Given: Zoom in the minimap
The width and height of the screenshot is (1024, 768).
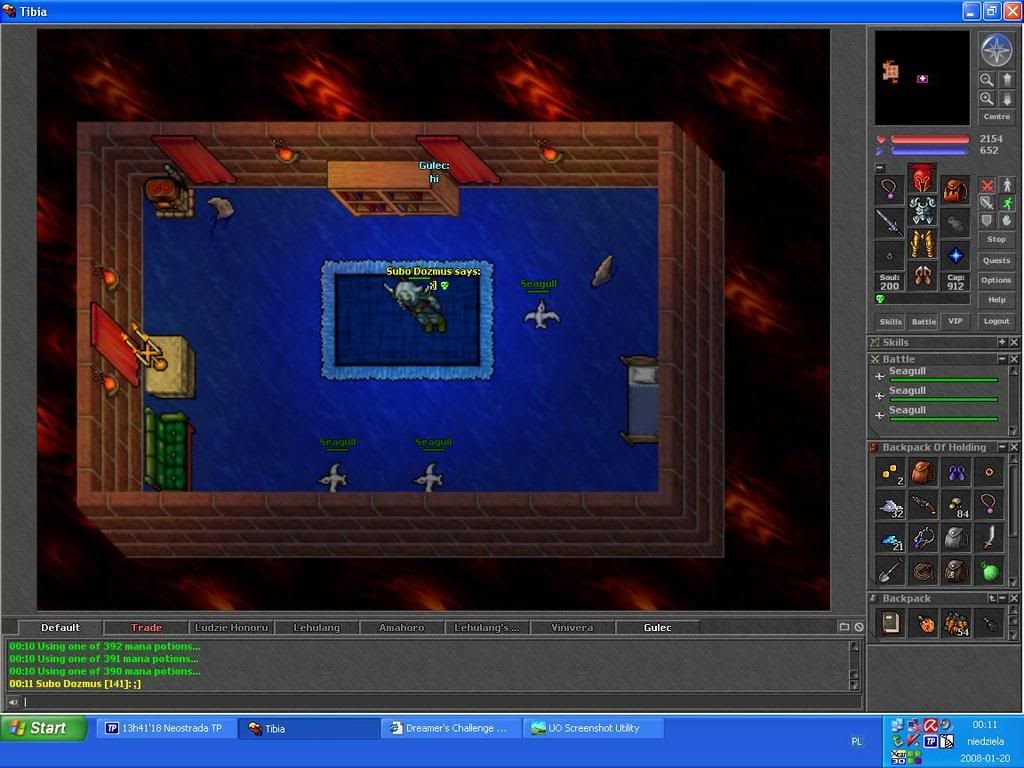Looking at the screenshot, I should (987, 99).
